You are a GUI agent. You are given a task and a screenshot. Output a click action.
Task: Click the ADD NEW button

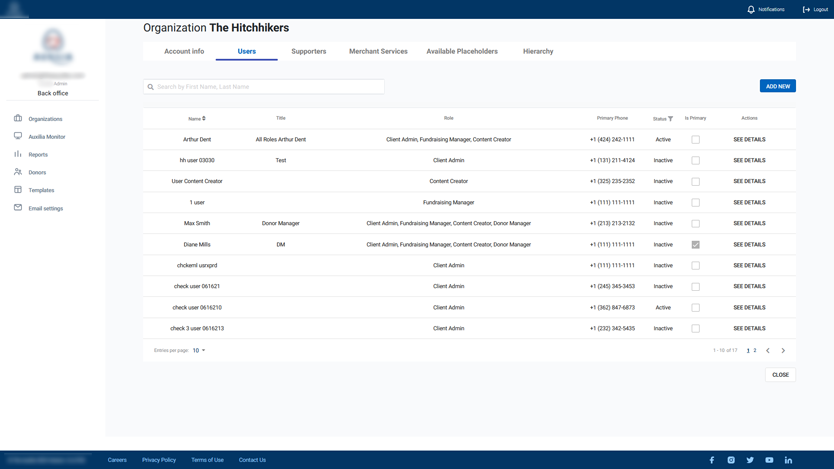click(x=777, y=86)
